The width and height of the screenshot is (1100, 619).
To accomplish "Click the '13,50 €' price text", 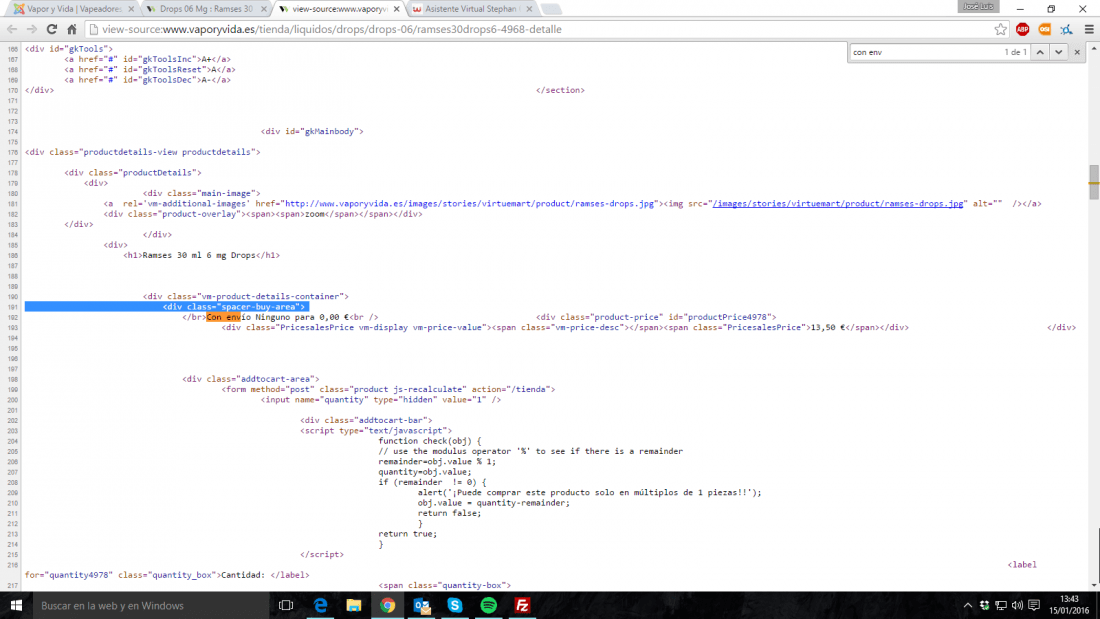I will (x=828, y=327).
